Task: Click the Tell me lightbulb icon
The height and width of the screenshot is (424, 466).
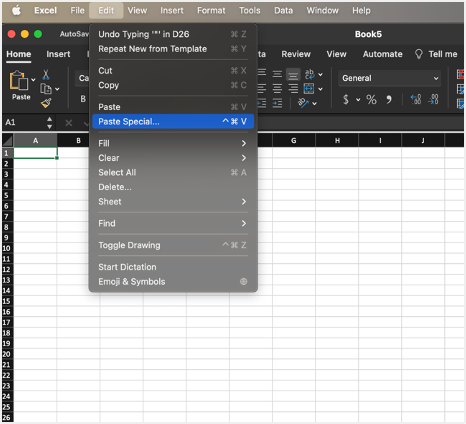Action: (419, 54)
